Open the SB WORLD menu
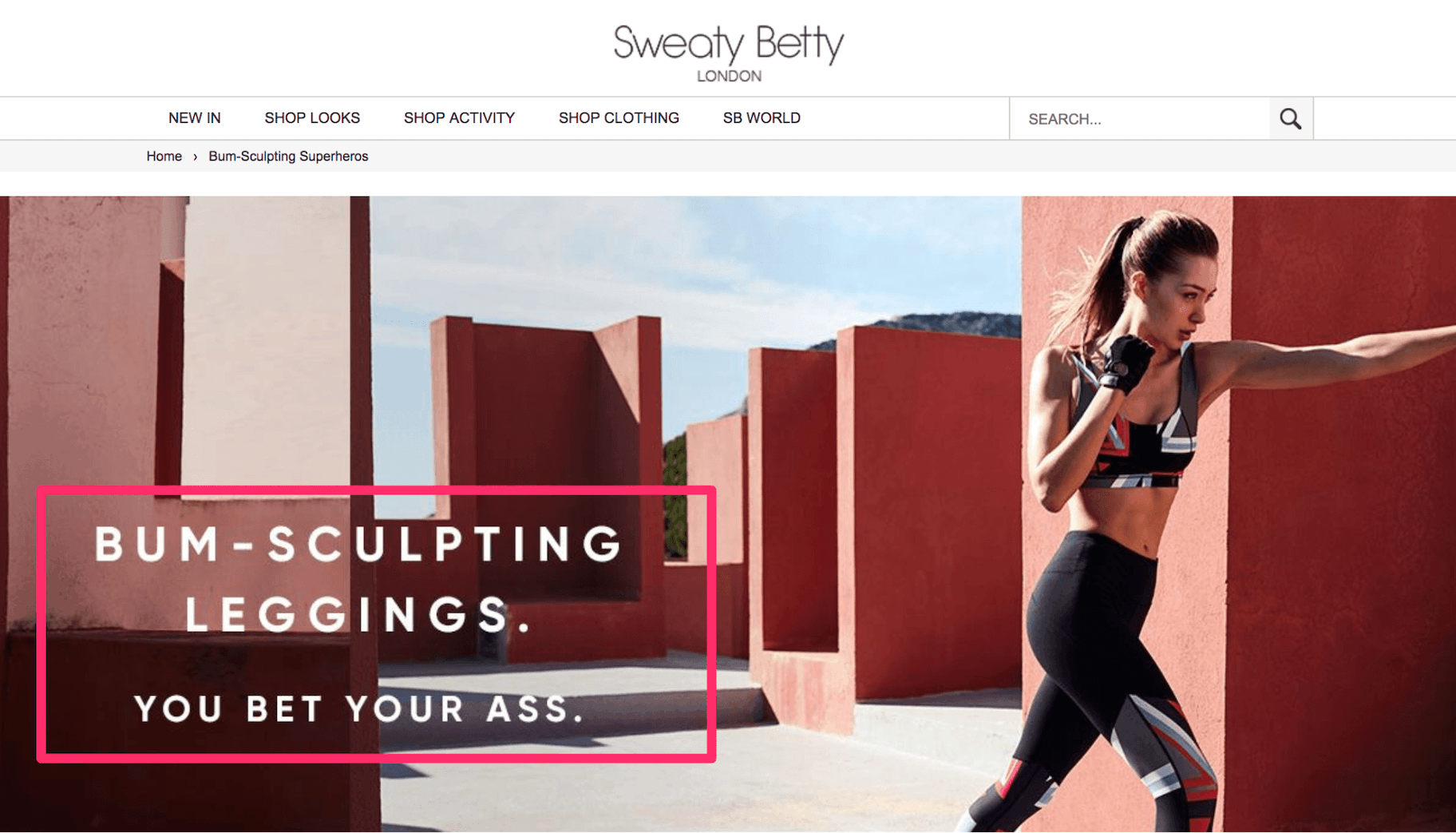 coord(762,118)
